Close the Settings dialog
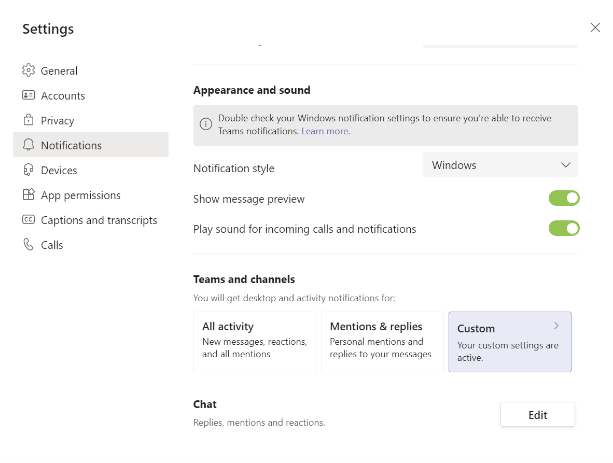Viewport: 613px width, 463px height. (x=595, y=27)
